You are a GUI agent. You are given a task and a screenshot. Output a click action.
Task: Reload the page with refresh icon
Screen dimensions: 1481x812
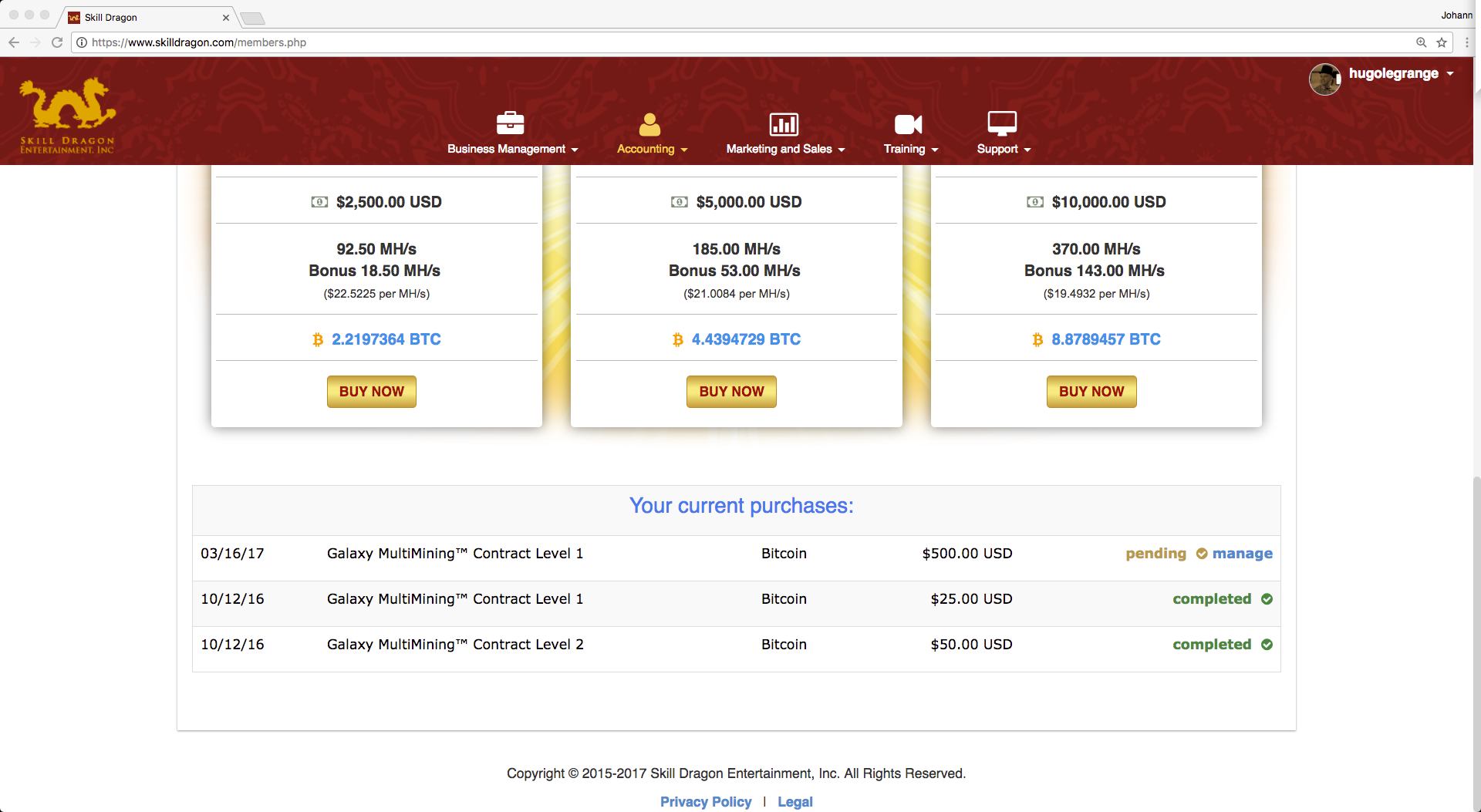tap(57, 42)
